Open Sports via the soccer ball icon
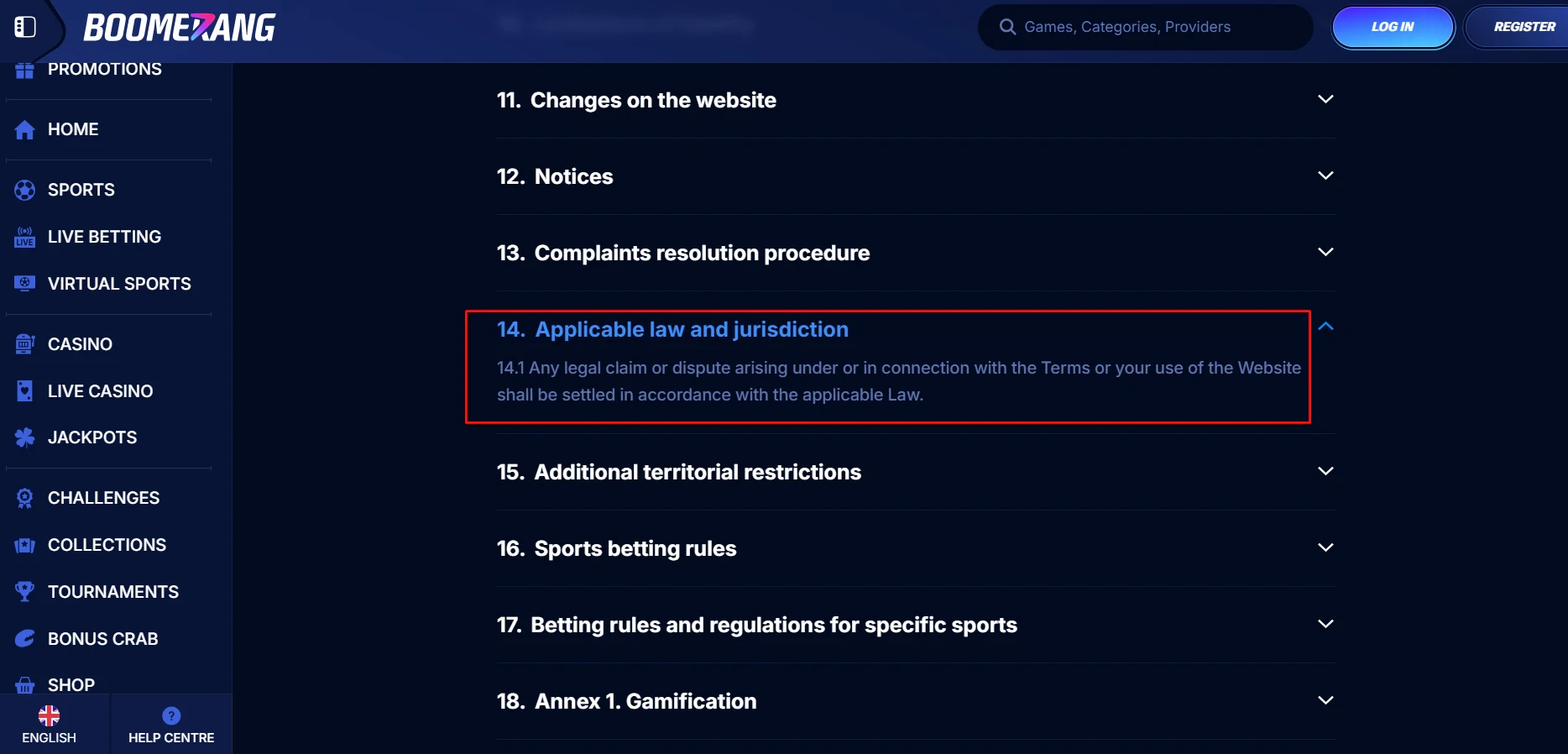1568x754 pixels. (25, 190)
